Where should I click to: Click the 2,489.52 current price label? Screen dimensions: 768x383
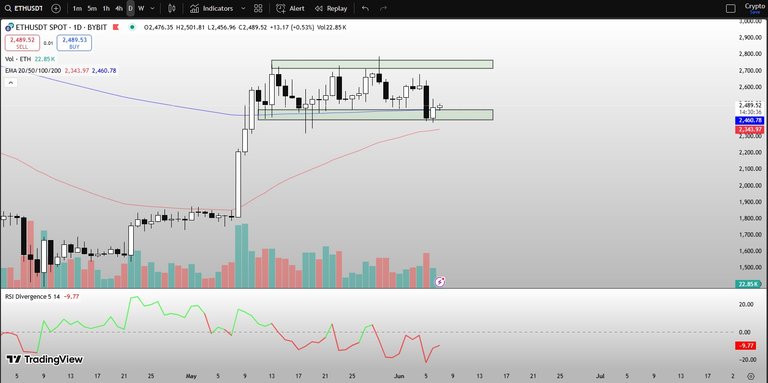pos(750,105)
